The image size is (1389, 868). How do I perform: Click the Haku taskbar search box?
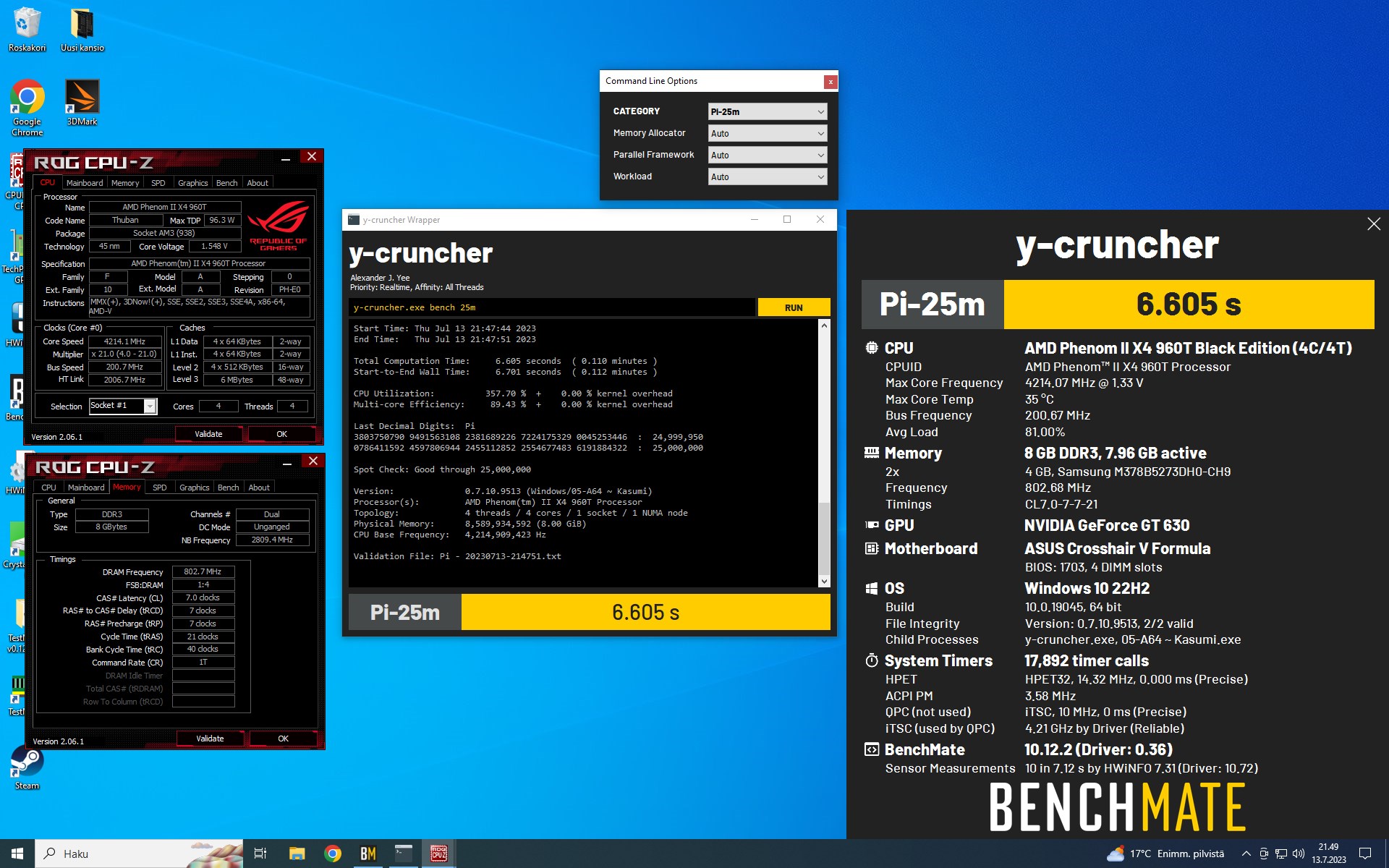coord(139,854)
